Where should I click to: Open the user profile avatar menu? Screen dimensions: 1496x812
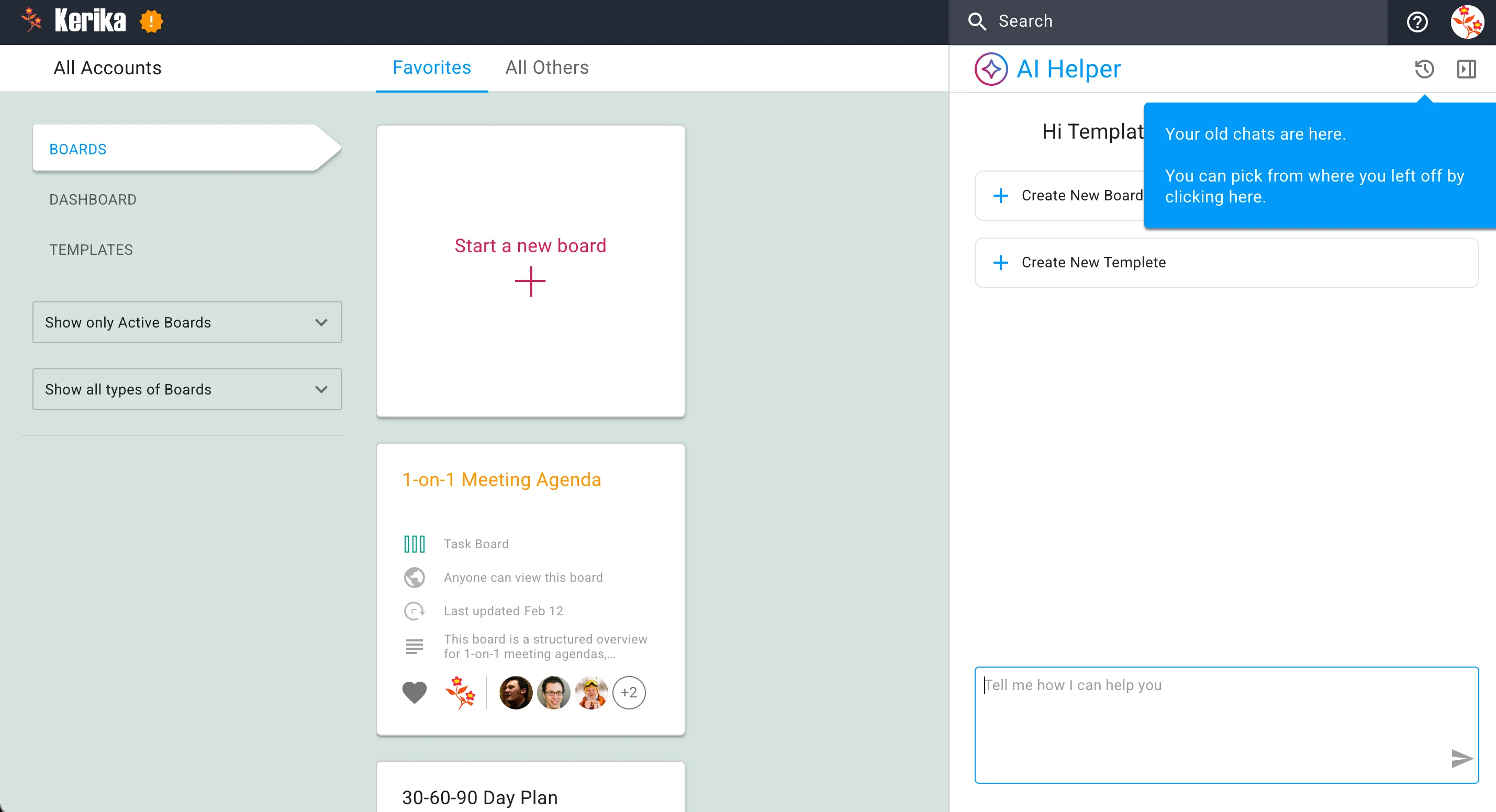pos(1467,22)
